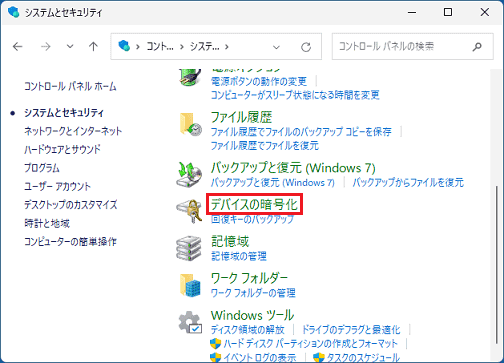Image resolution: width=504 pixels, height=363 pixels.
Task: Open バックアップからファイルを復元 link
Action: point(408,182)
